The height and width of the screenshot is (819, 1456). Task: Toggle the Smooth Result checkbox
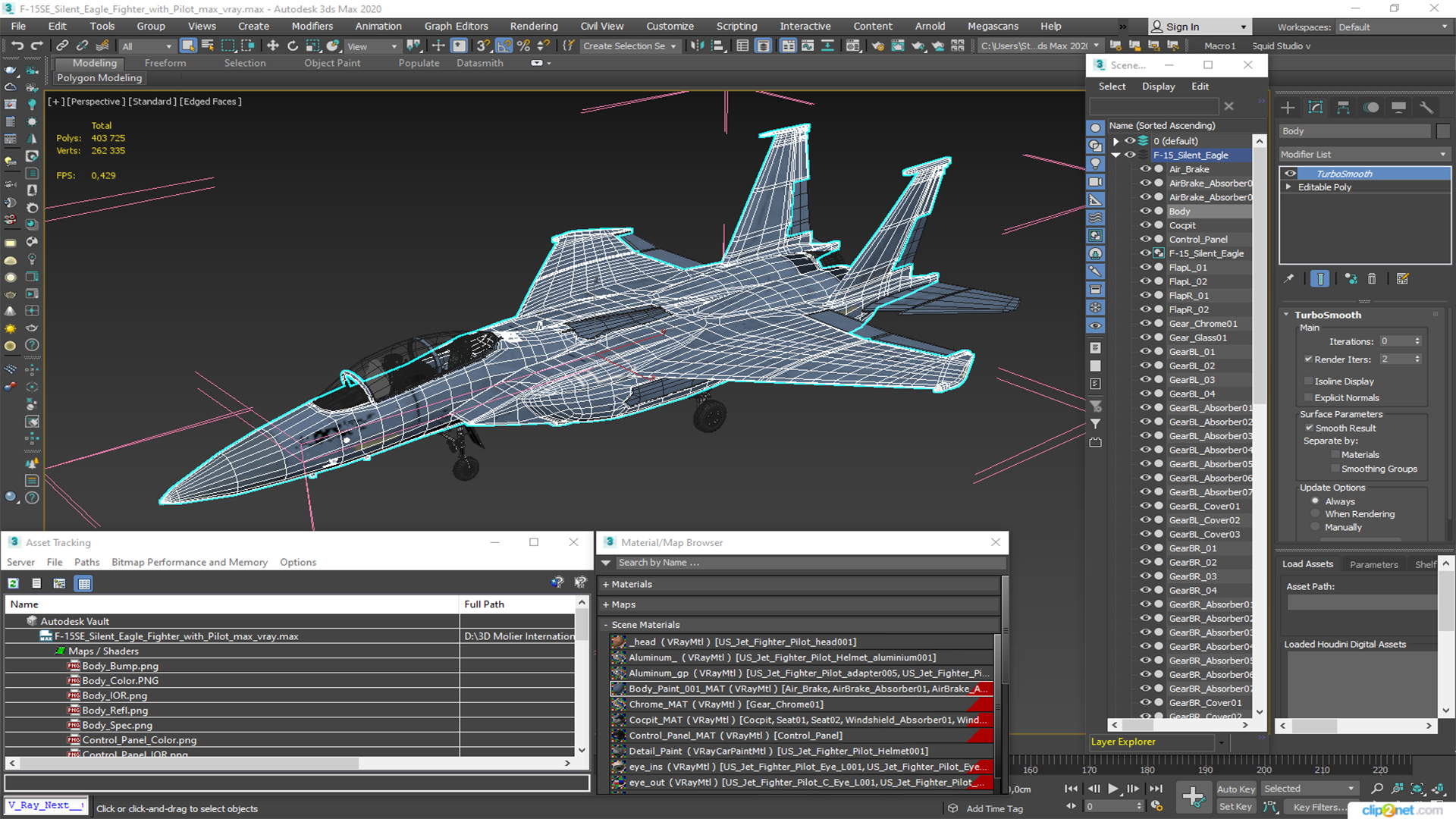[1309, 428]
